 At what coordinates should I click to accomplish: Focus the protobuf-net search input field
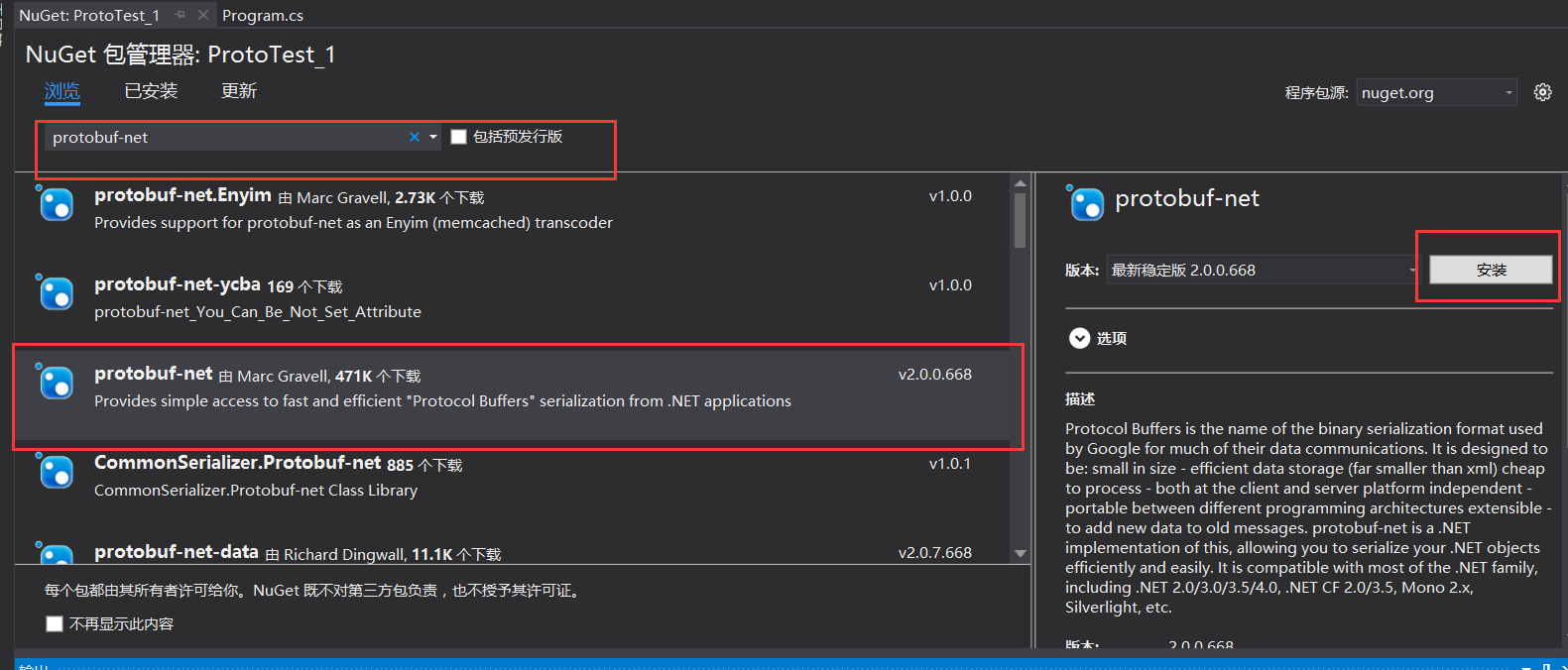tap(226, 137)
